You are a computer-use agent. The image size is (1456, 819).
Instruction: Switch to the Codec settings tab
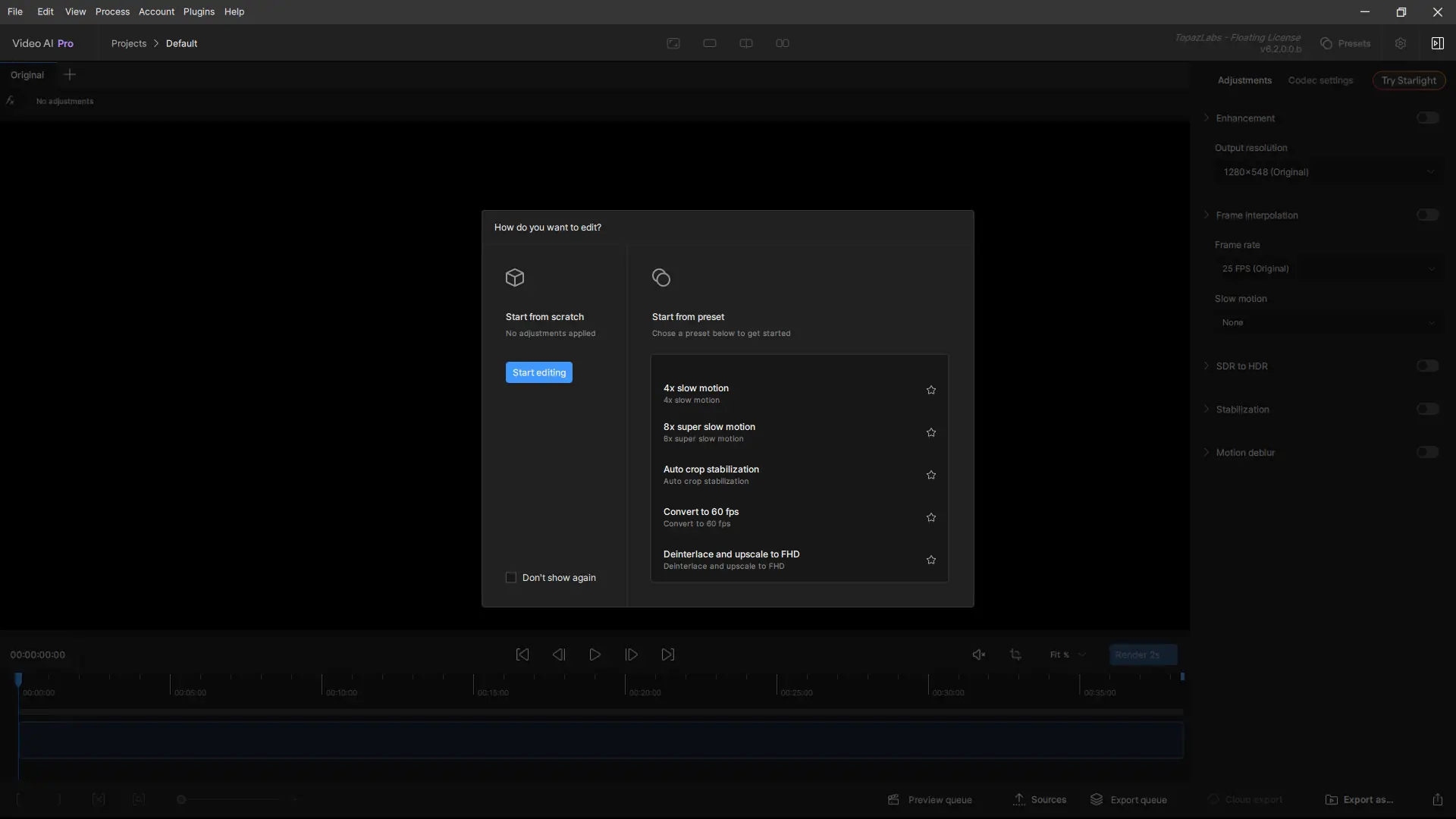coord(1320,80)
